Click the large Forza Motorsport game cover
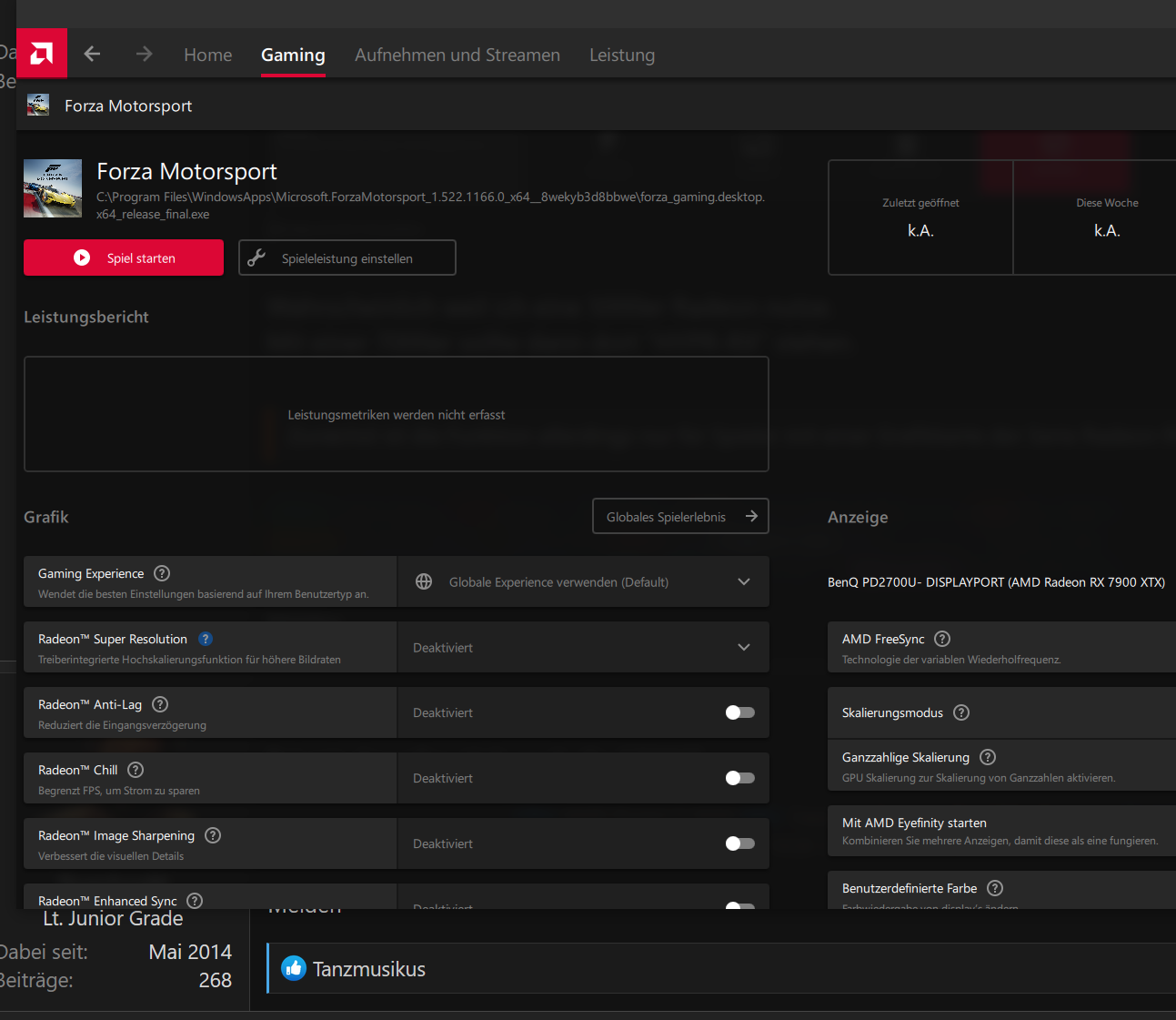1176x1020 pixels. 53,188
